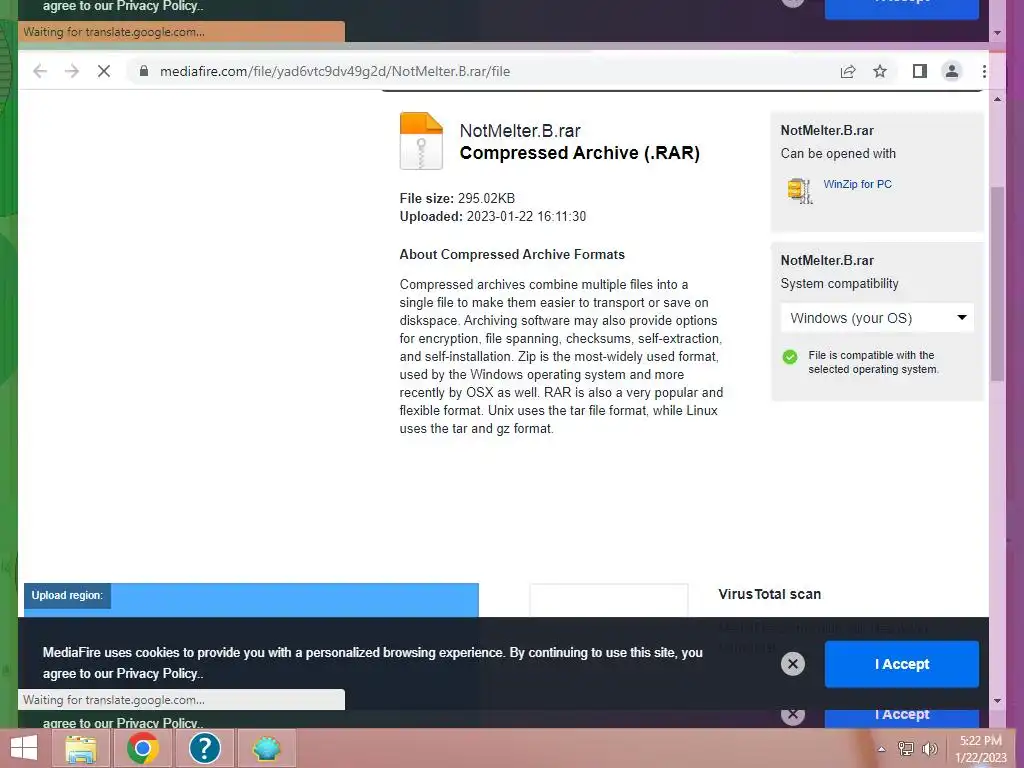Screen dimensions: 1024x768
Task: Stop page loading with the X button
Action: point(104,71)
